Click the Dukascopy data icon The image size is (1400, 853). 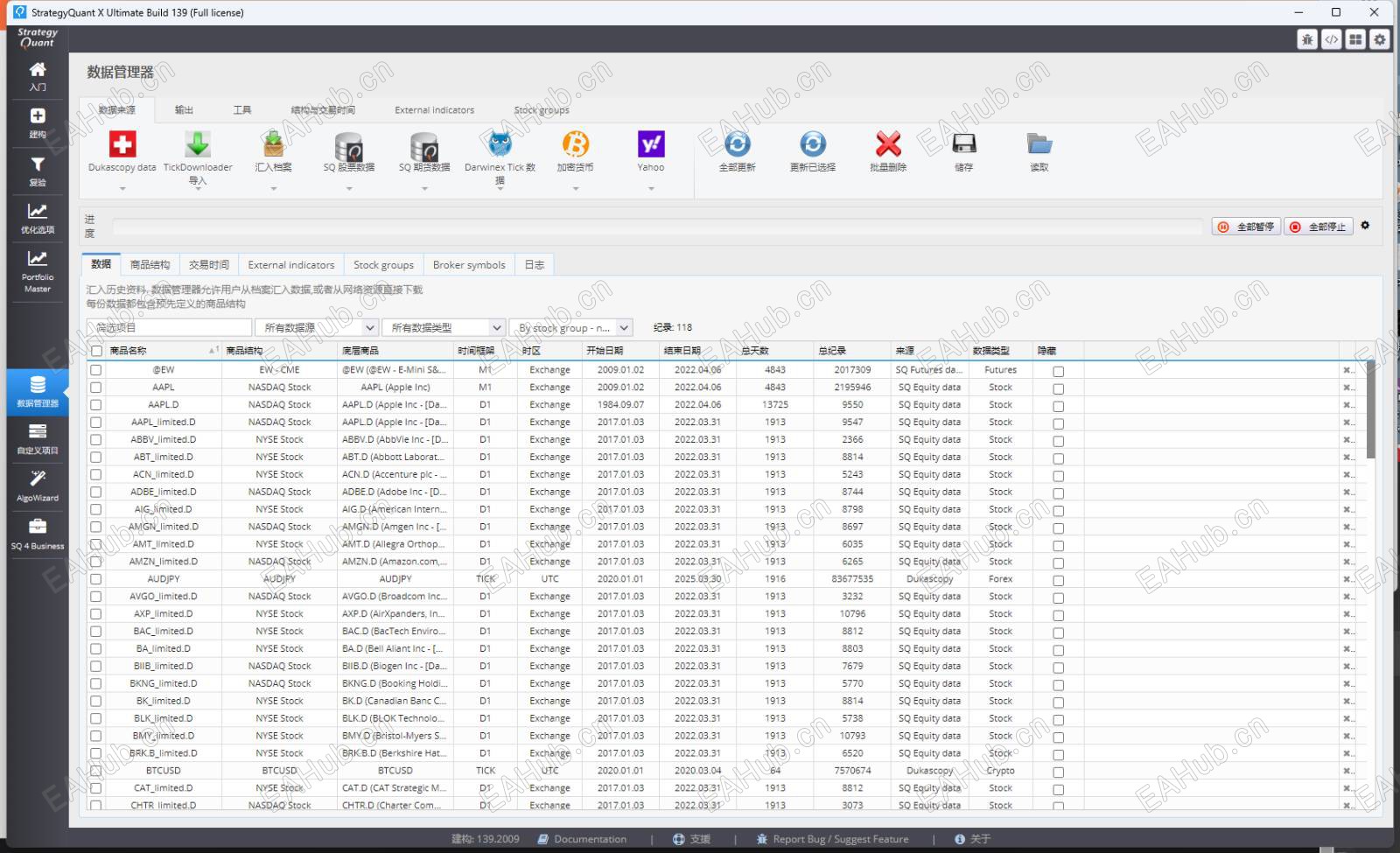click(x=122, y=145)
